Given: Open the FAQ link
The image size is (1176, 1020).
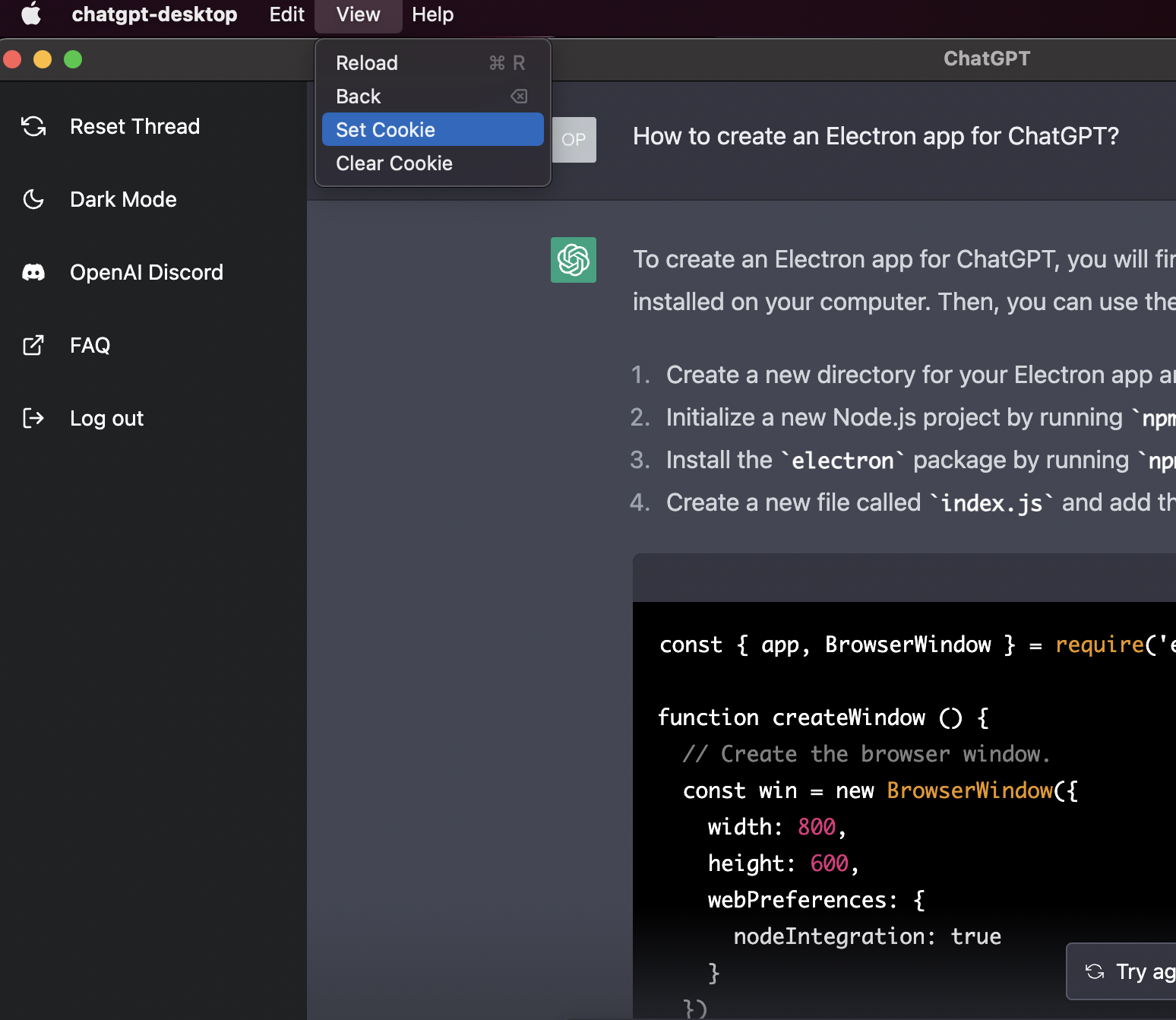Looking at the screenshot, I should 90,345.
